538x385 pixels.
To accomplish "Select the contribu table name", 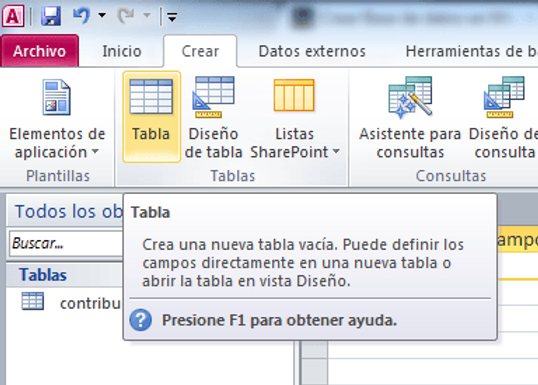I will (91, 303).
